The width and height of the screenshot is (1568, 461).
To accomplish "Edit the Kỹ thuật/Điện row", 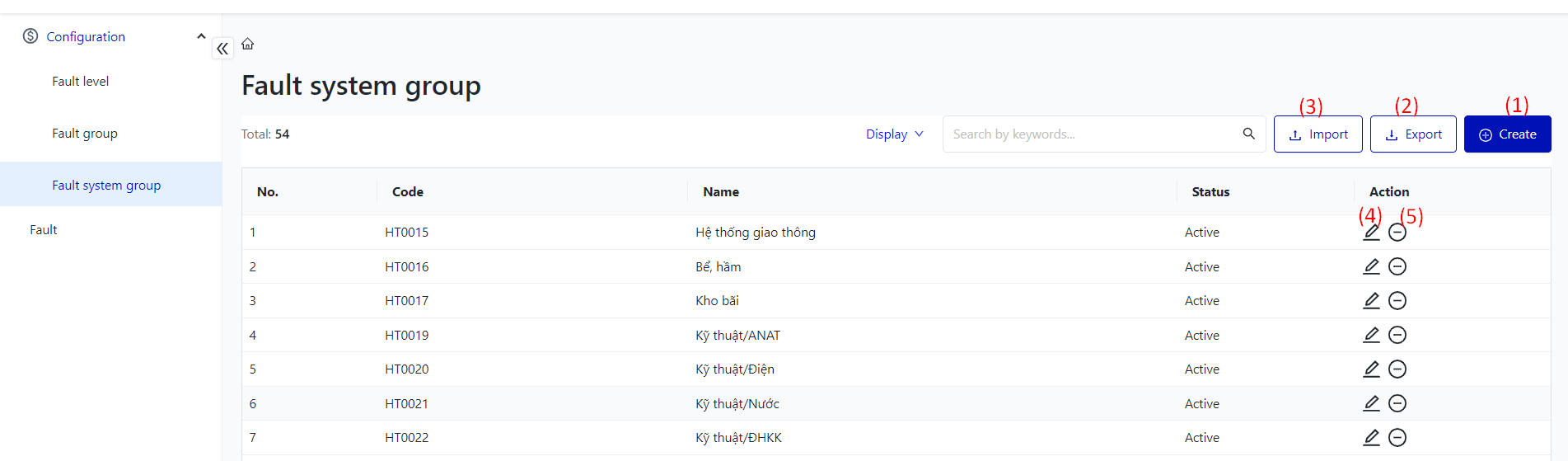I will pos(1371,369).
